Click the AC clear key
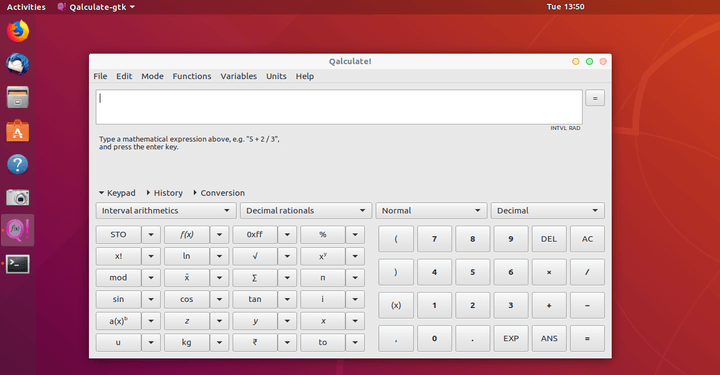Viewport: 720px width, 375px height. coord(587,239)
